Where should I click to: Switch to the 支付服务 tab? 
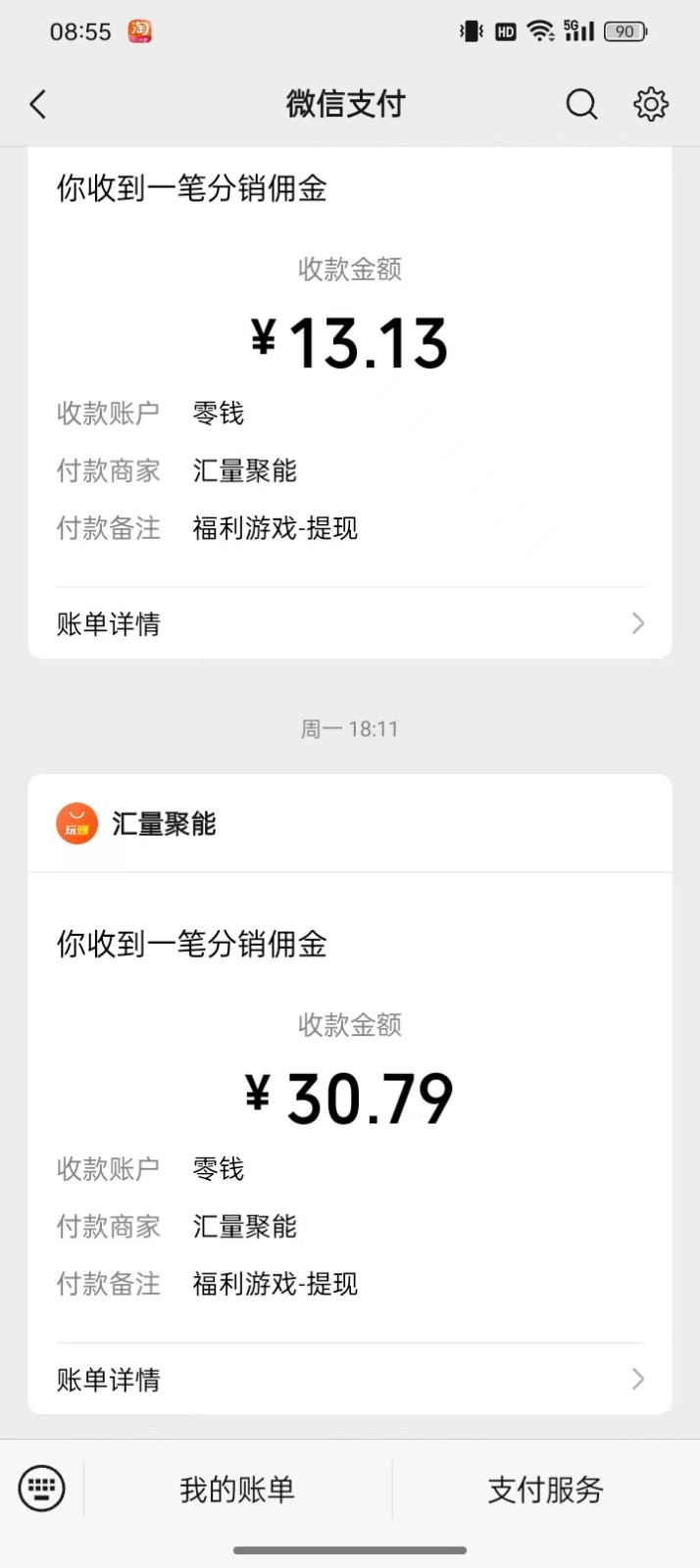coord(544,1489)
